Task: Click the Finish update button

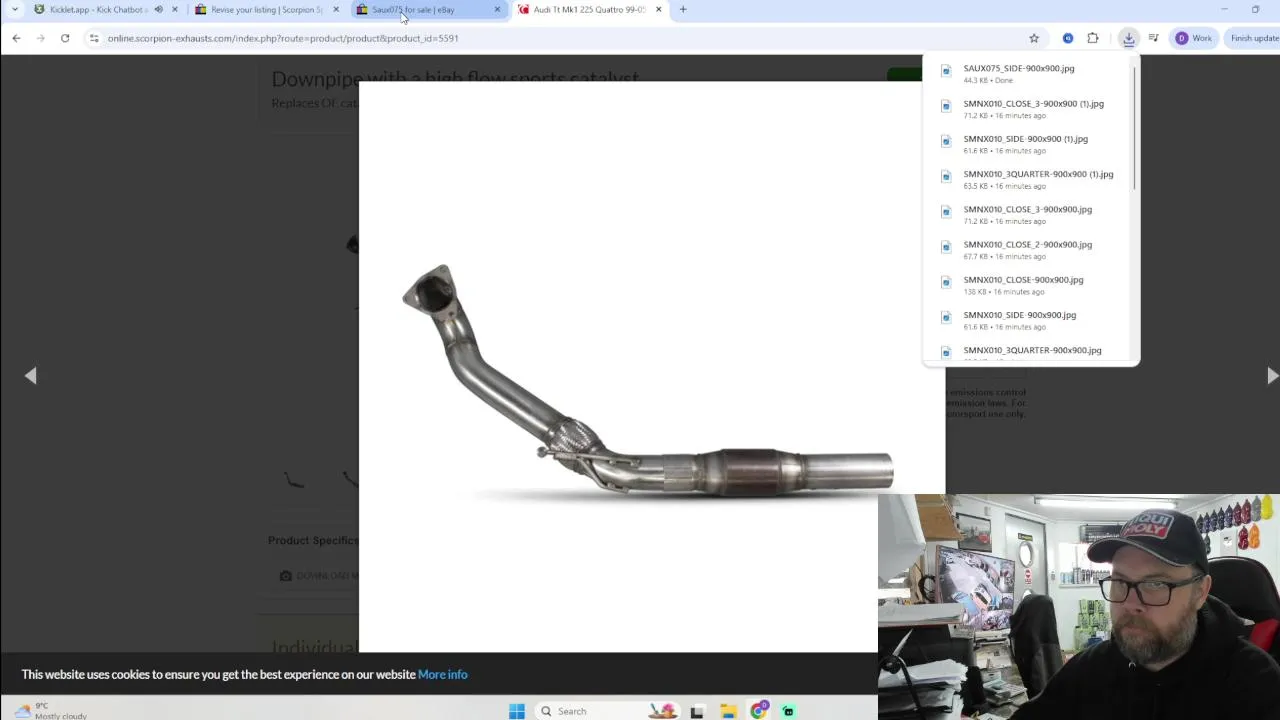Action: (1254, 38)
